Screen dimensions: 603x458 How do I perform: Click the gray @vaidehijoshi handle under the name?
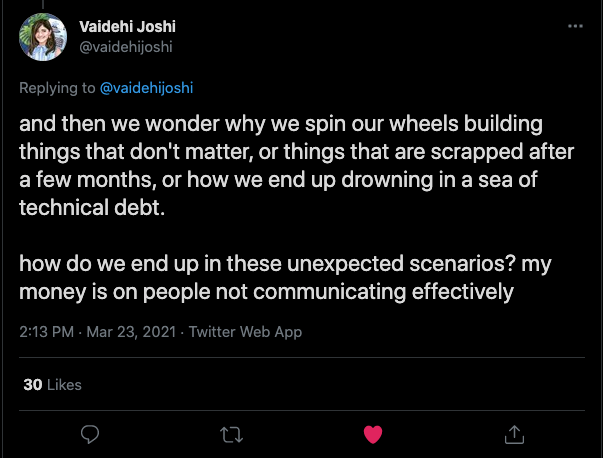tap(126, 47)
